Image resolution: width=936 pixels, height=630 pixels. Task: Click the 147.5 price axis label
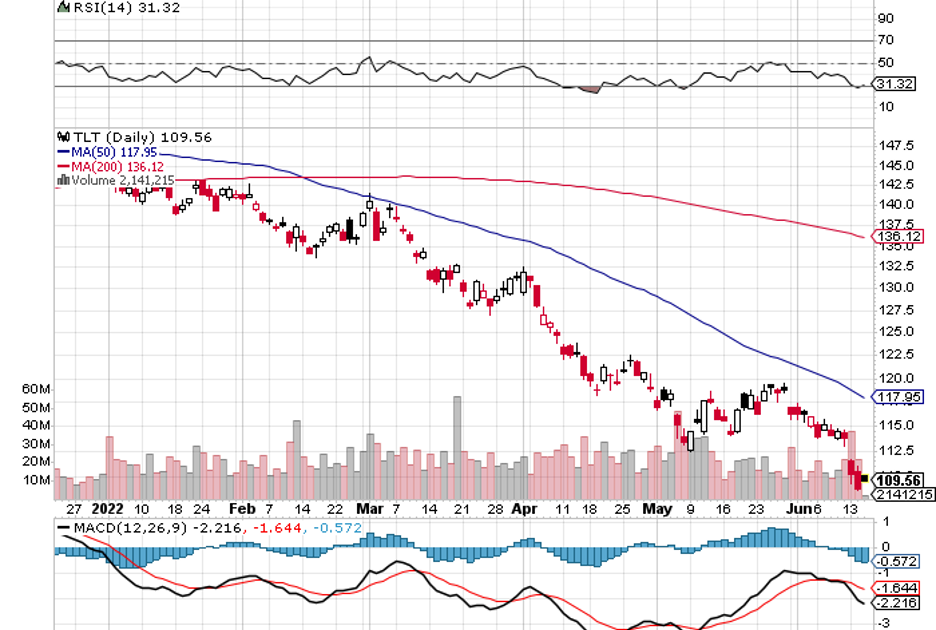(x=897, y=146)
